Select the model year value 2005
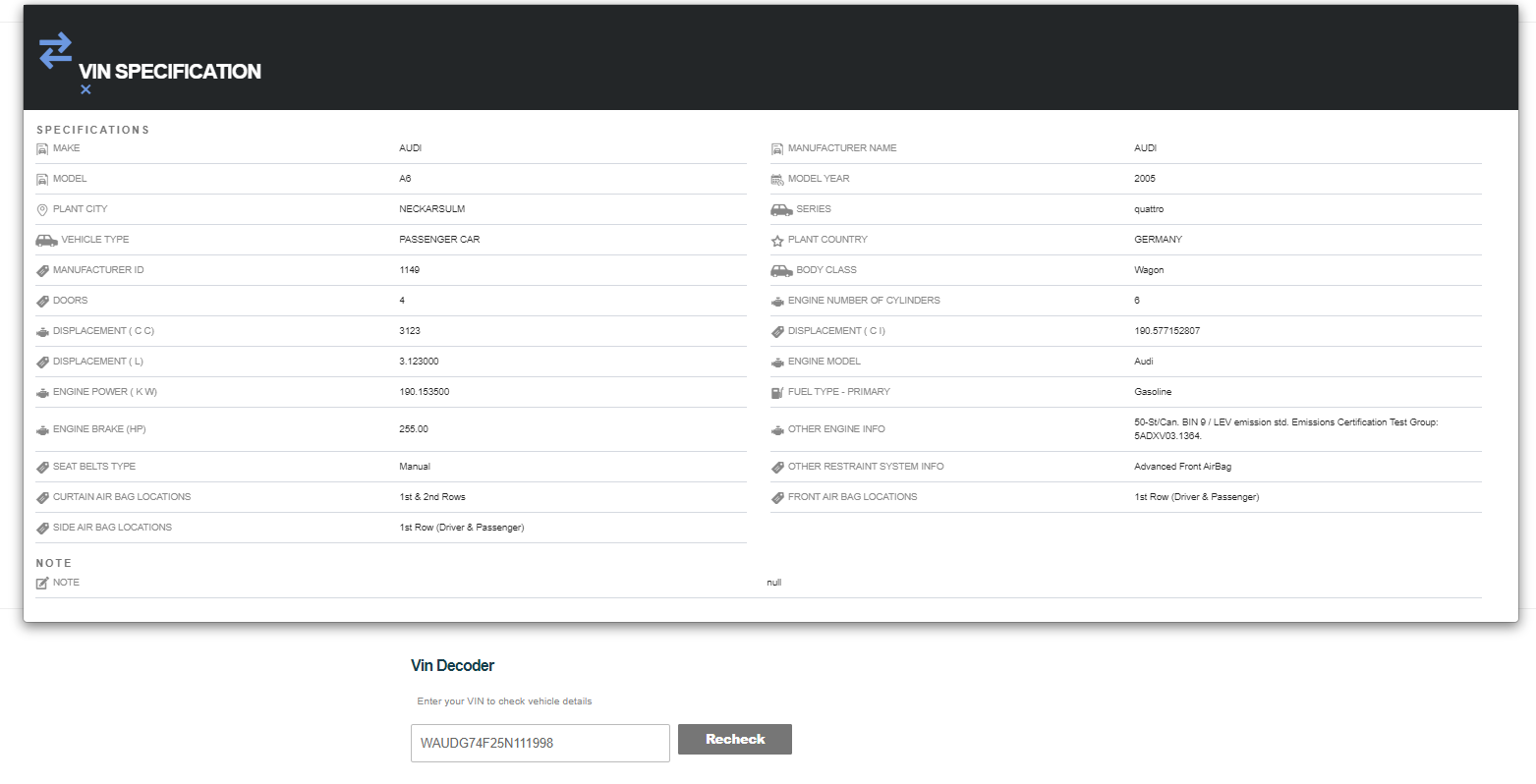 (x=1145, y=179)
